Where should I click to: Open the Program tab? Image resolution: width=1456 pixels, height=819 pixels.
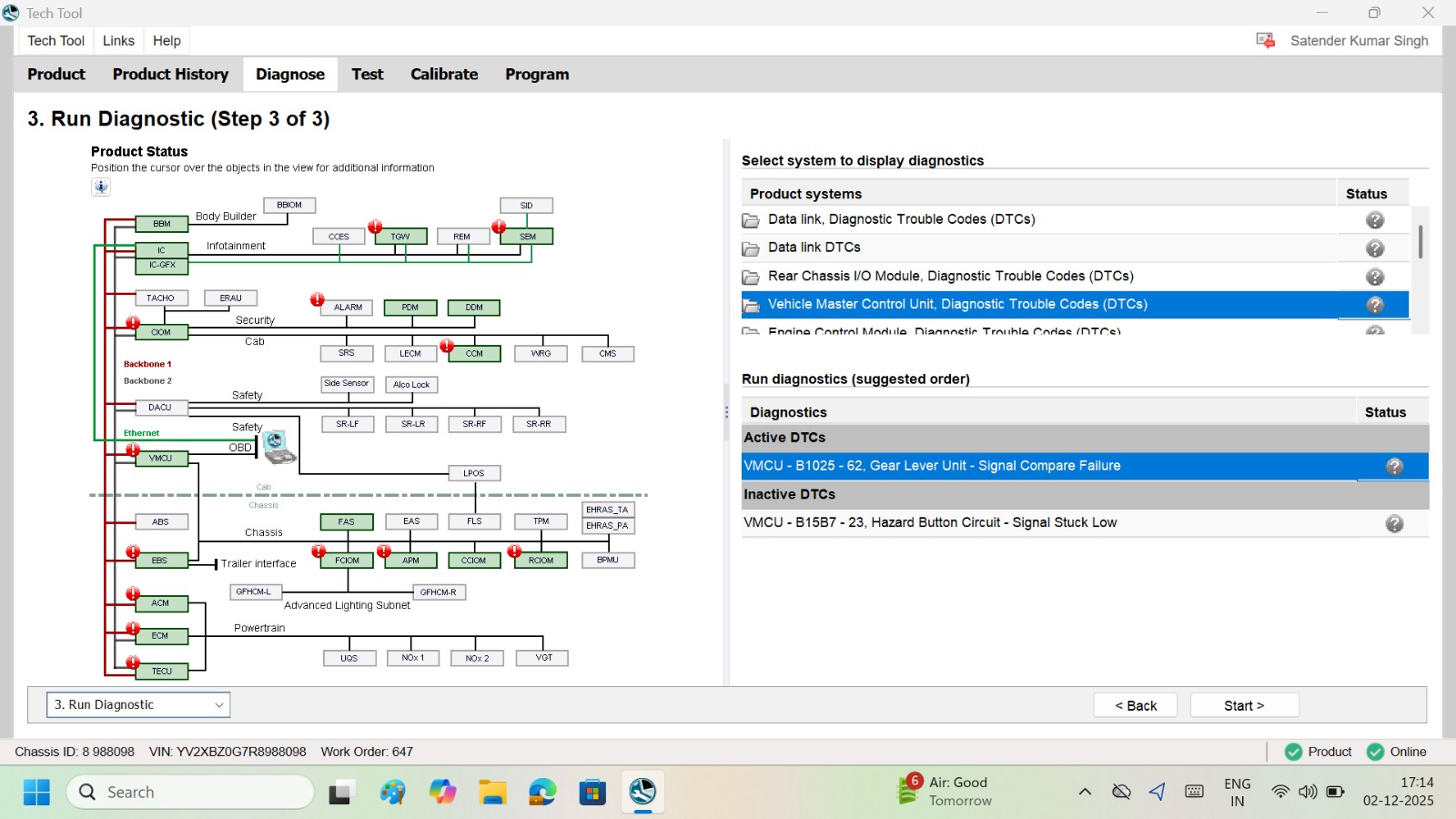tap(537, 75)
